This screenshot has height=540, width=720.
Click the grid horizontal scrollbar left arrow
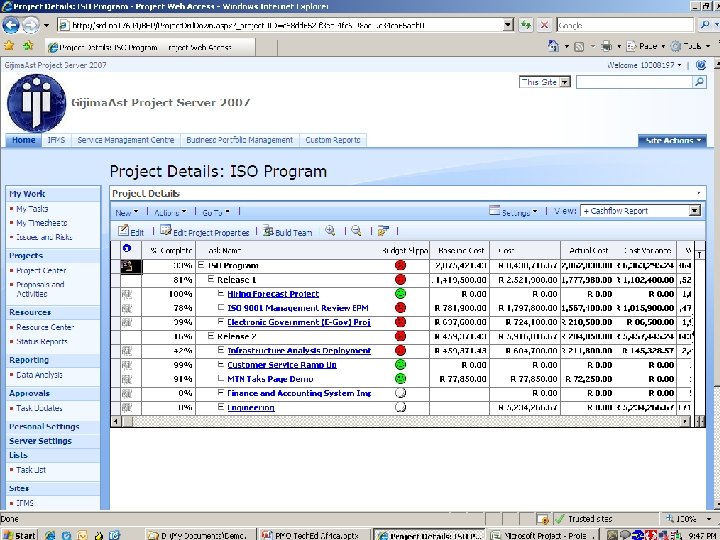(116, 421)
